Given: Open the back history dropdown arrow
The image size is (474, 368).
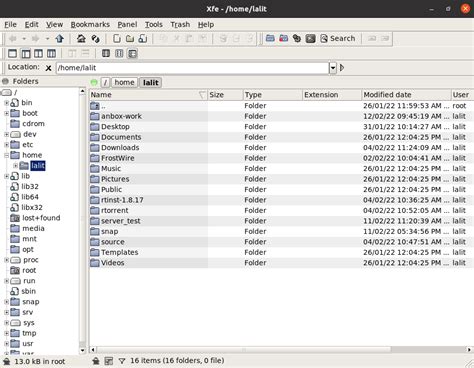Looking at the screenshot, I should point(24,39).
